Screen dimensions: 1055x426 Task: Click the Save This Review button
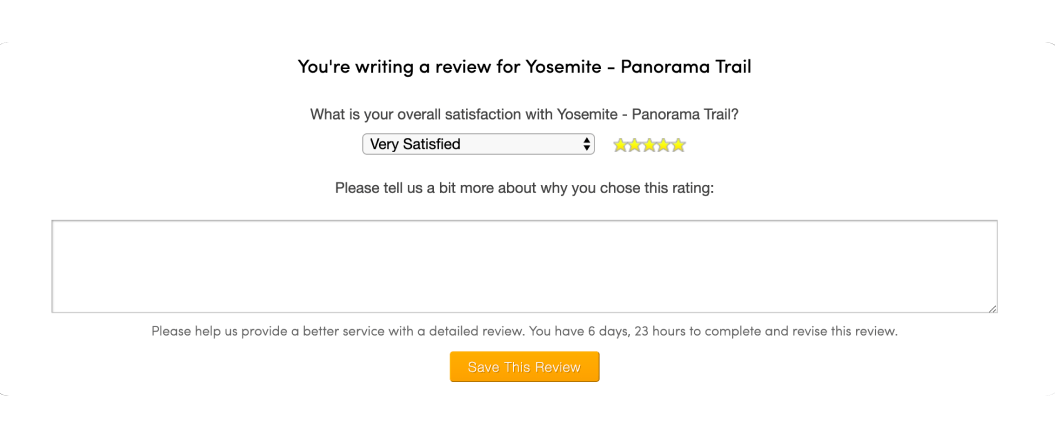[524, 367]
